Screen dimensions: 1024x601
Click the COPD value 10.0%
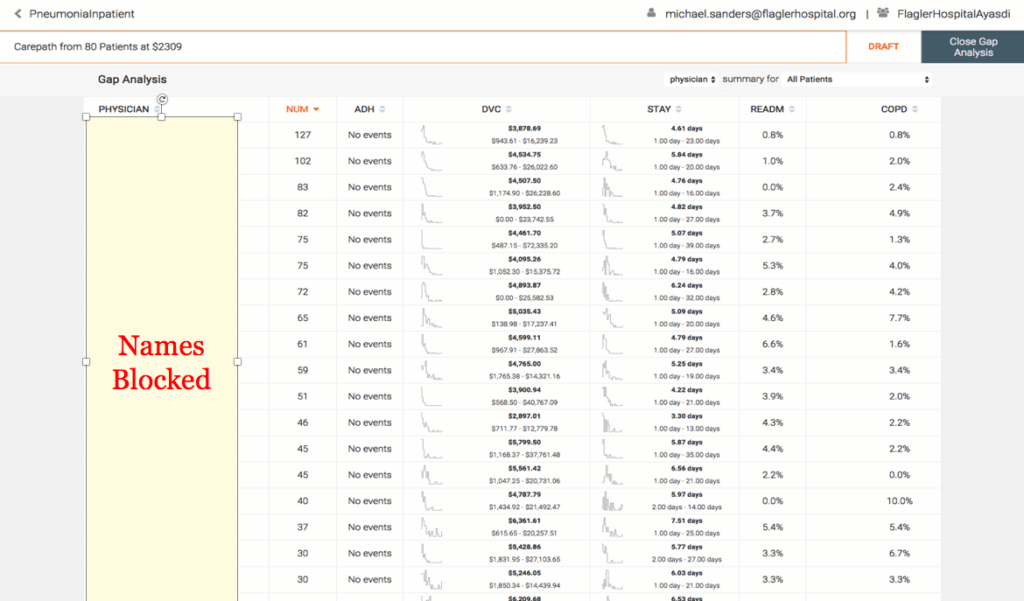[x=899, y=501]
